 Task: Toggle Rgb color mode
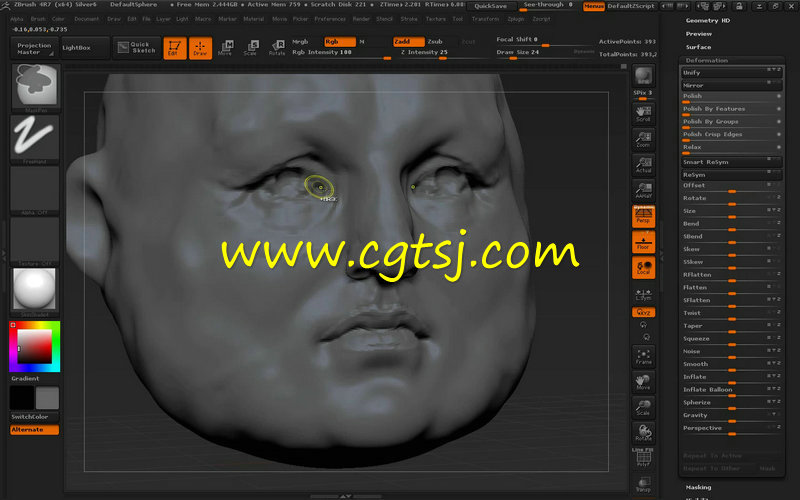click(x=340, y=41)
